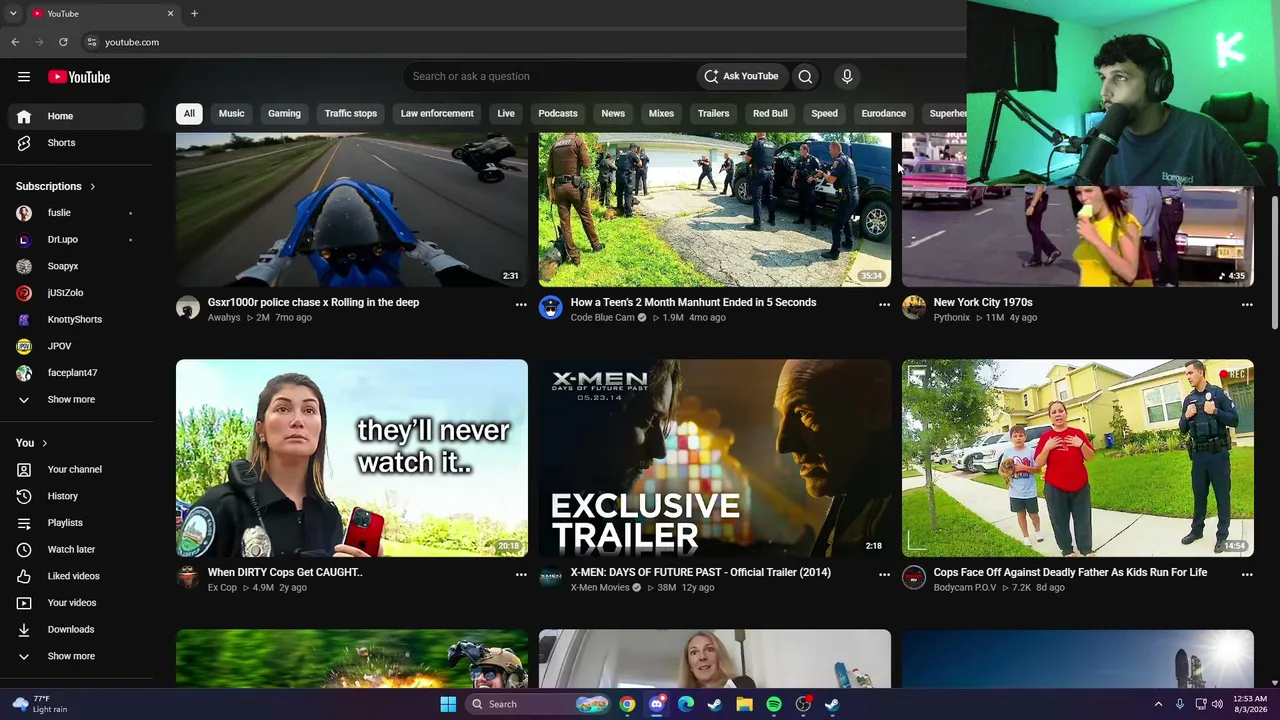Open the JPOV subscription channel
This screenshot has width=1280, height=720.
pyautogui.click(x=76, y=346)
